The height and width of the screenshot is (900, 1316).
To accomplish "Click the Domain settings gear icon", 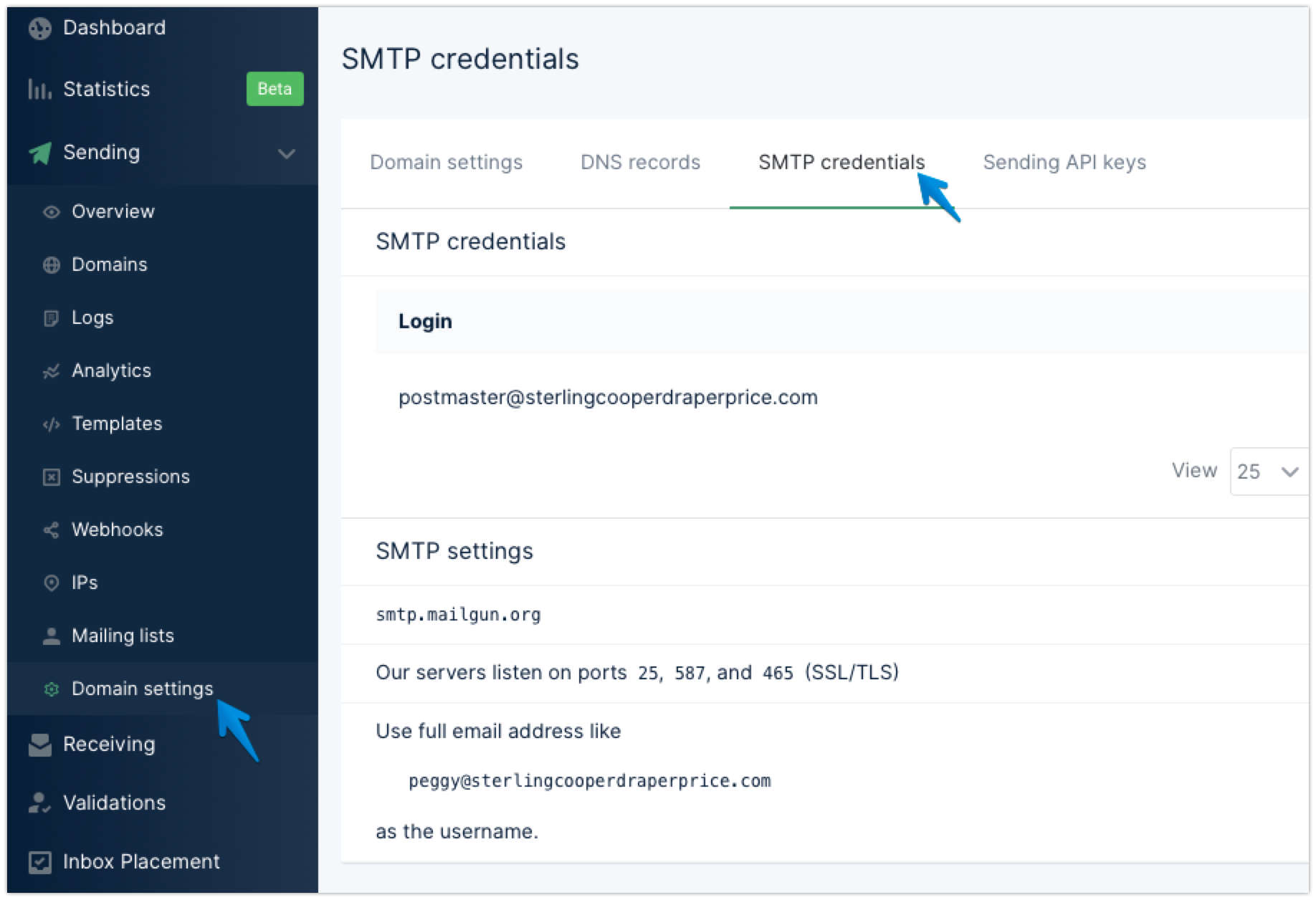I will tap(52, 689).
